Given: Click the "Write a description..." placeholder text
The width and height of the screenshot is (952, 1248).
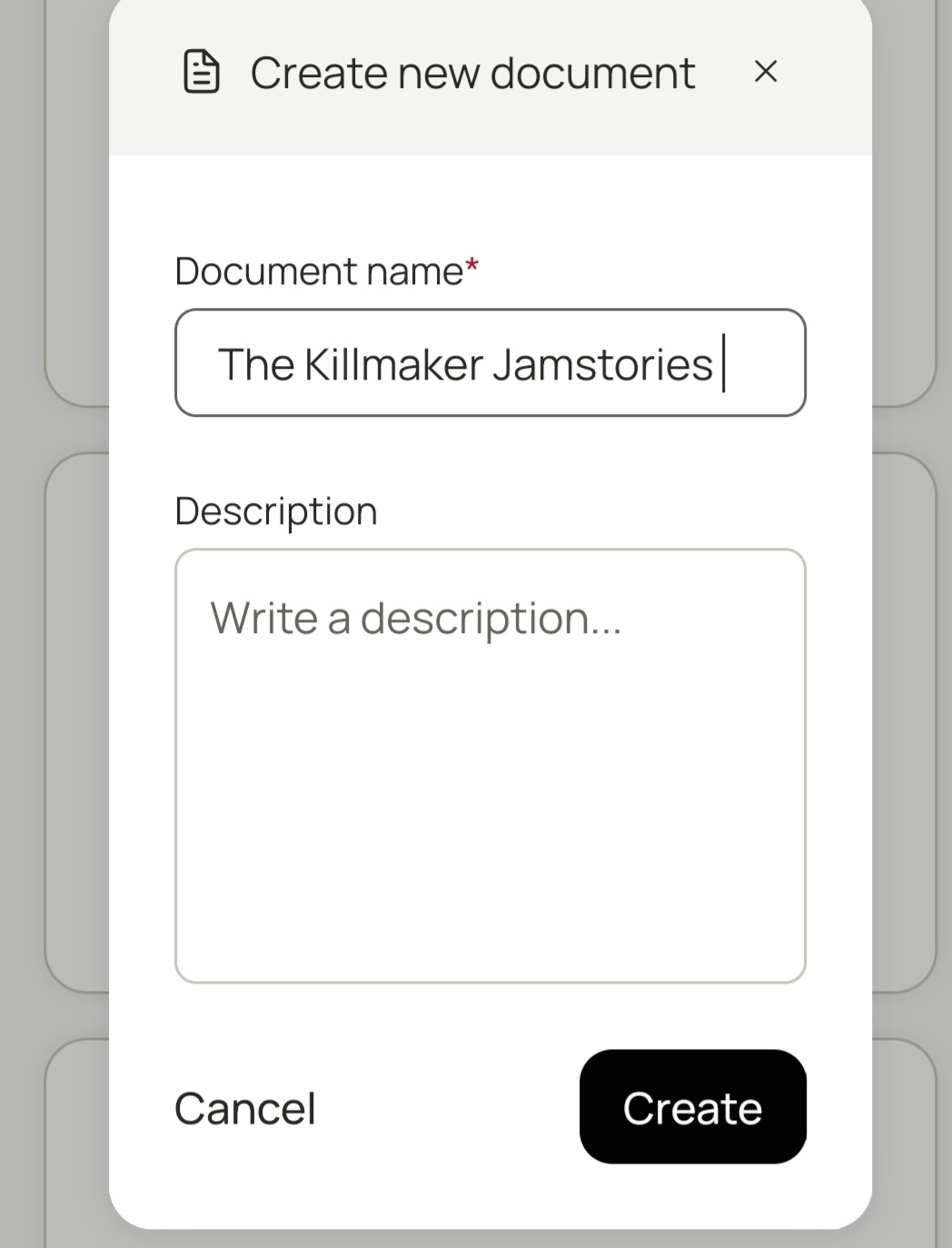Looking at the screenshot, I should pos(416,619).
